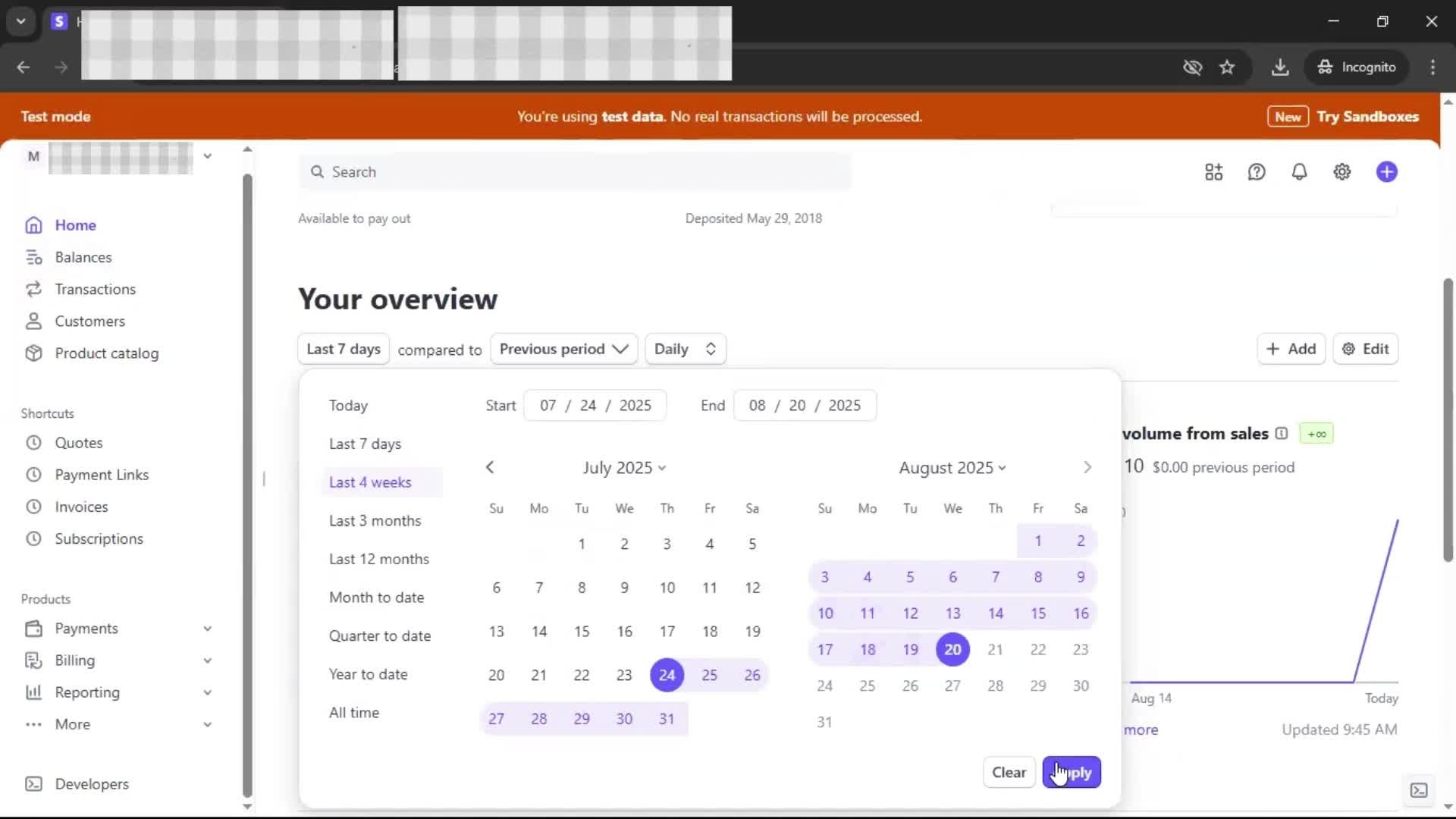Click the purple create plus icon
The image size is (1456, 819).
1386,172
